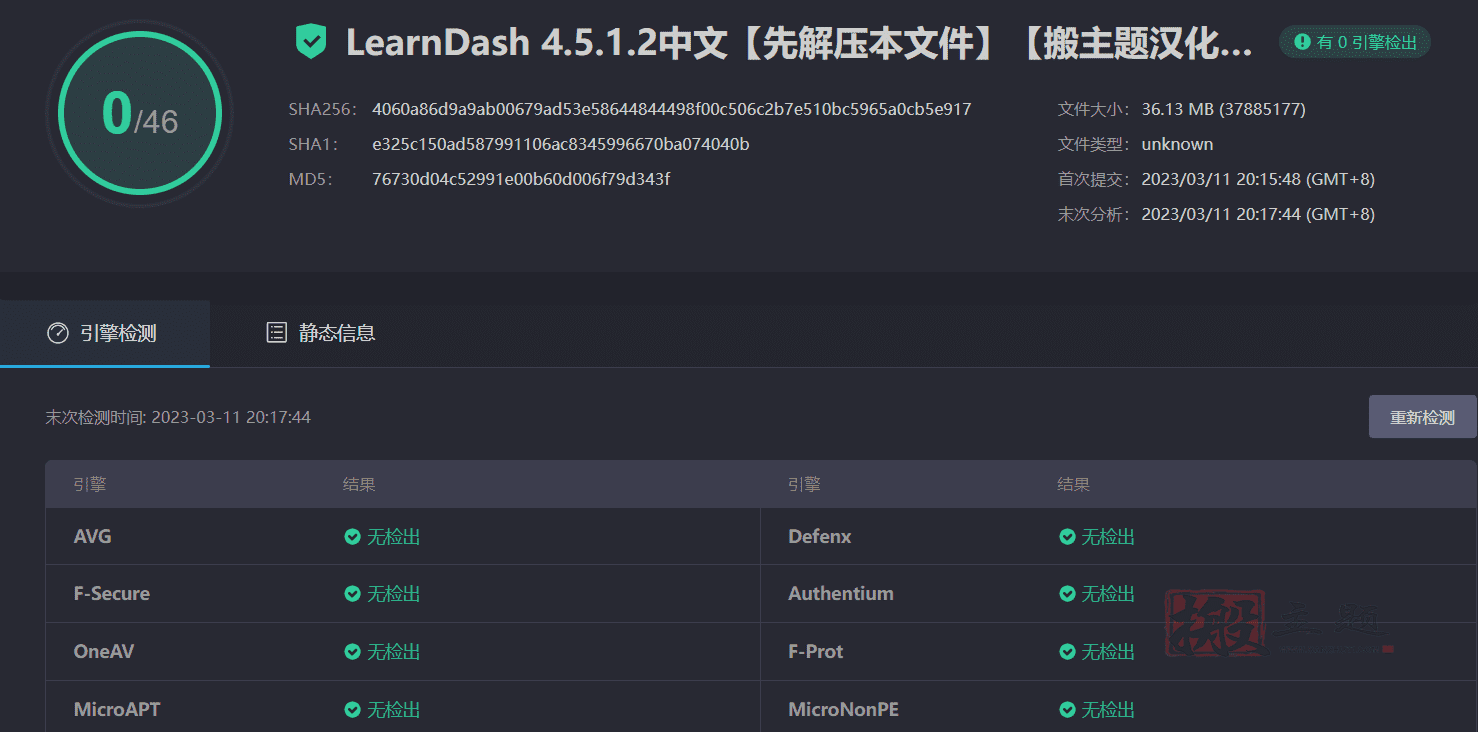Image resolution: width=1478 pixels, height=732 pixels.
Task: Click green check icon in AVG row
Action: 352,537
